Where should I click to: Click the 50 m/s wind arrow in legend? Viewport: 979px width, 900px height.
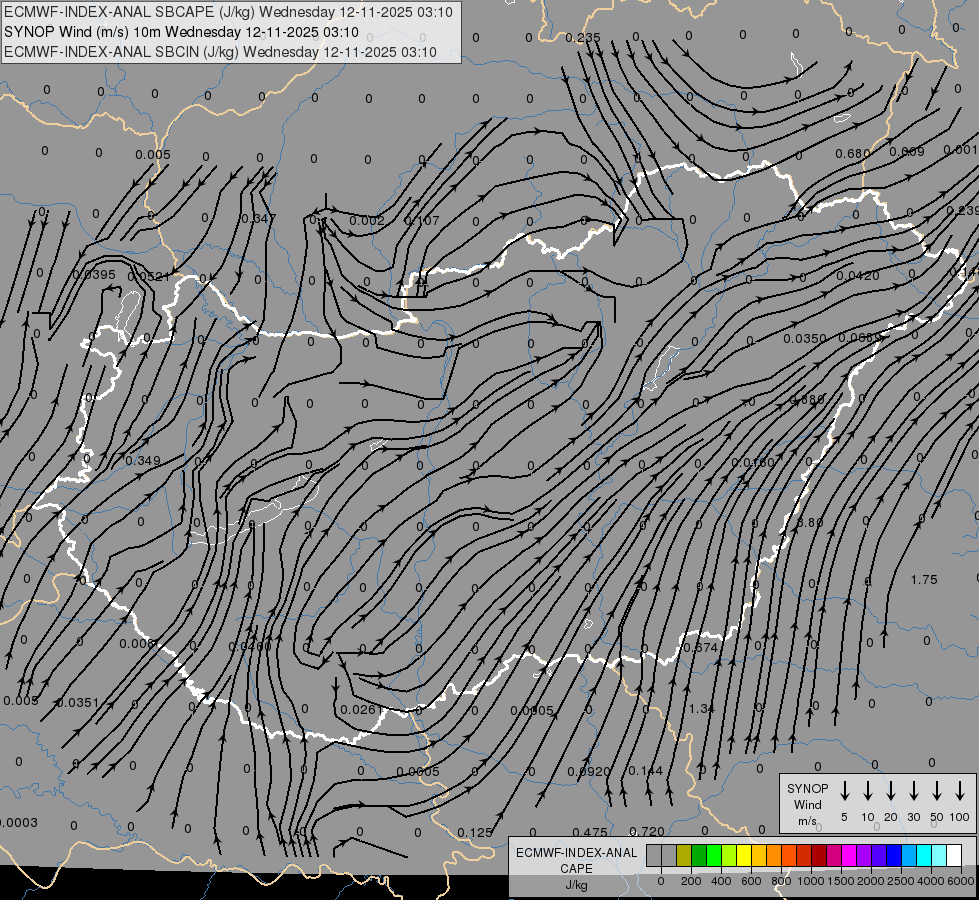tap(937, 791)
